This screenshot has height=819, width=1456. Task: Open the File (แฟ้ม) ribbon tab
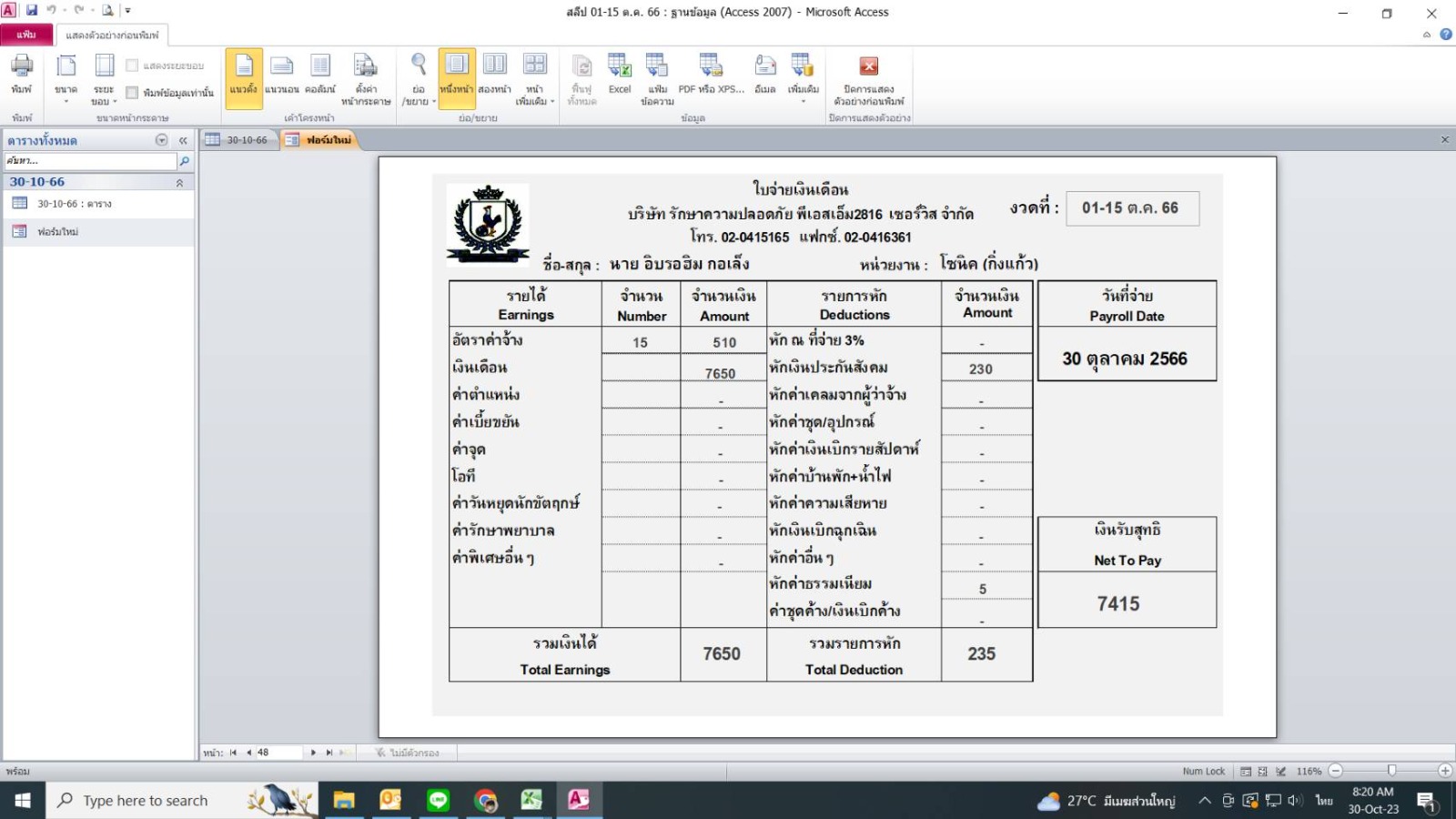[26, 35]
